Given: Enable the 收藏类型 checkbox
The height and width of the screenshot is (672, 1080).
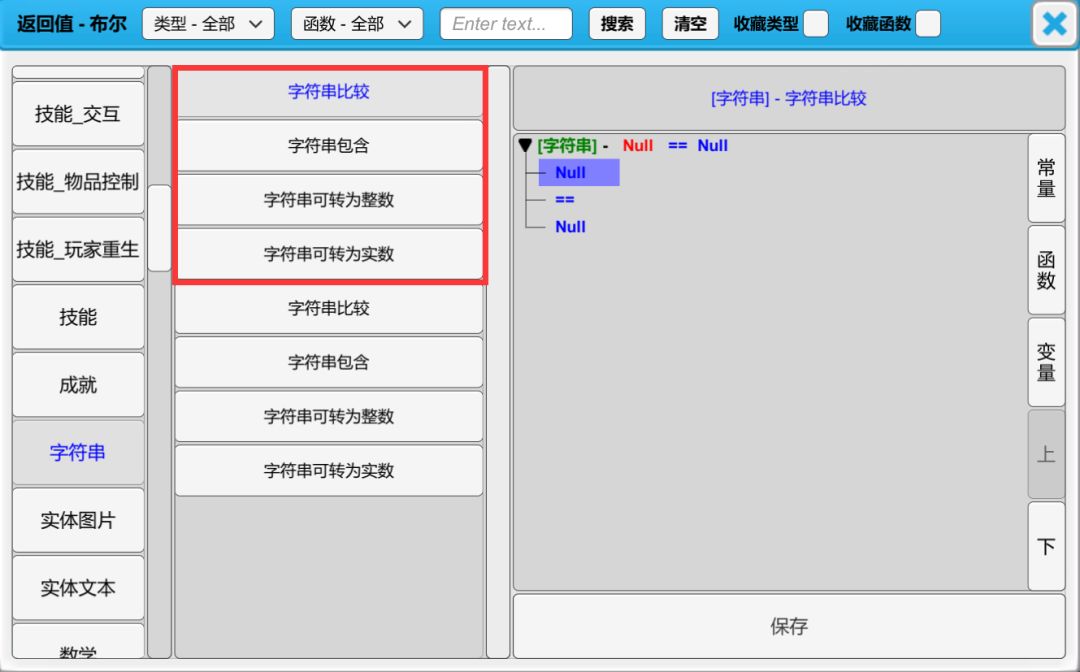Looking at the screenshot, I should [816, 24].
